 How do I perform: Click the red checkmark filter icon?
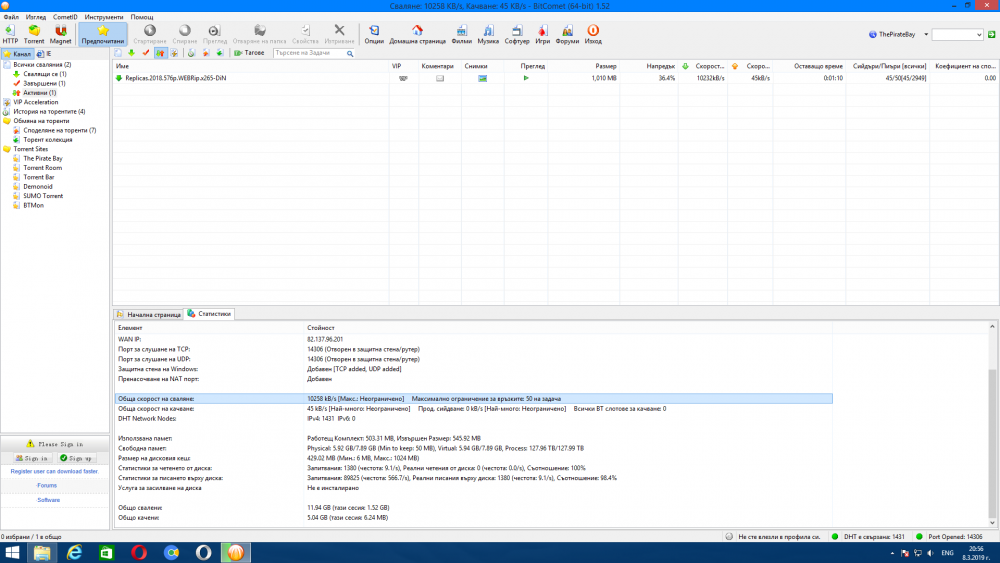[145, 53]
